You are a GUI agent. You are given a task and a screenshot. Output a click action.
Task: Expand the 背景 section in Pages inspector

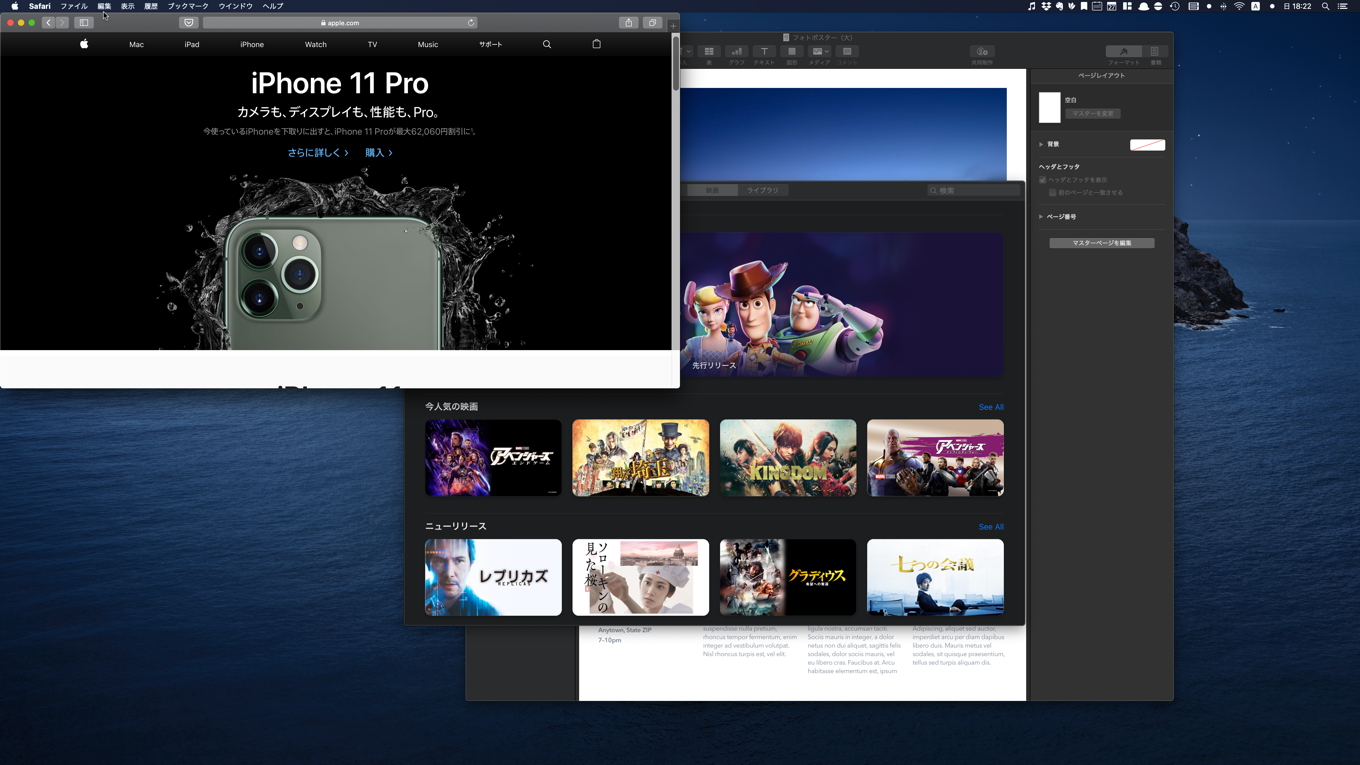point(1041,144)
